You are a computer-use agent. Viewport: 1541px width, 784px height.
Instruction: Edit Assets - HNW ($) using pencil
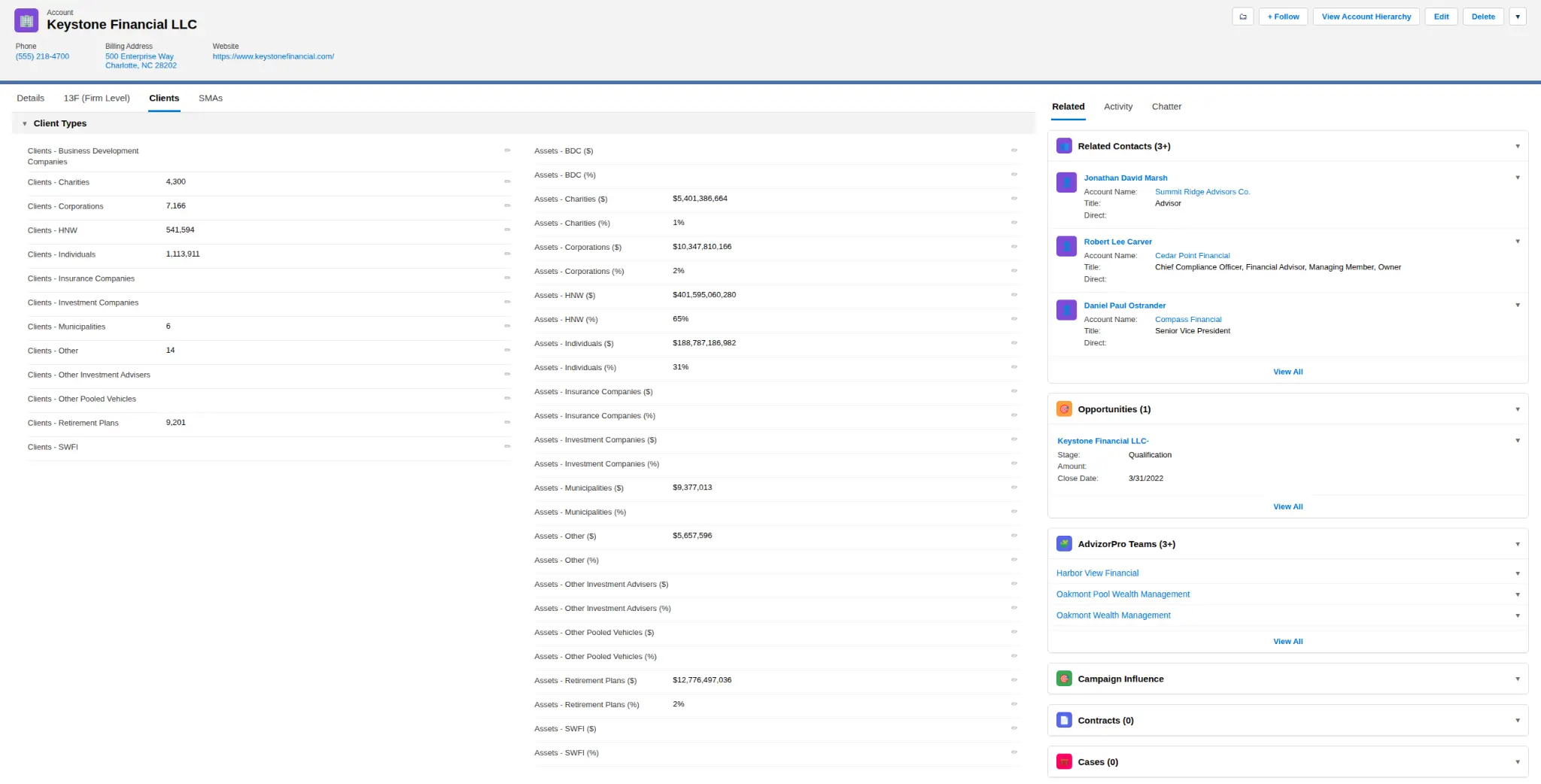click(1014, 295)
